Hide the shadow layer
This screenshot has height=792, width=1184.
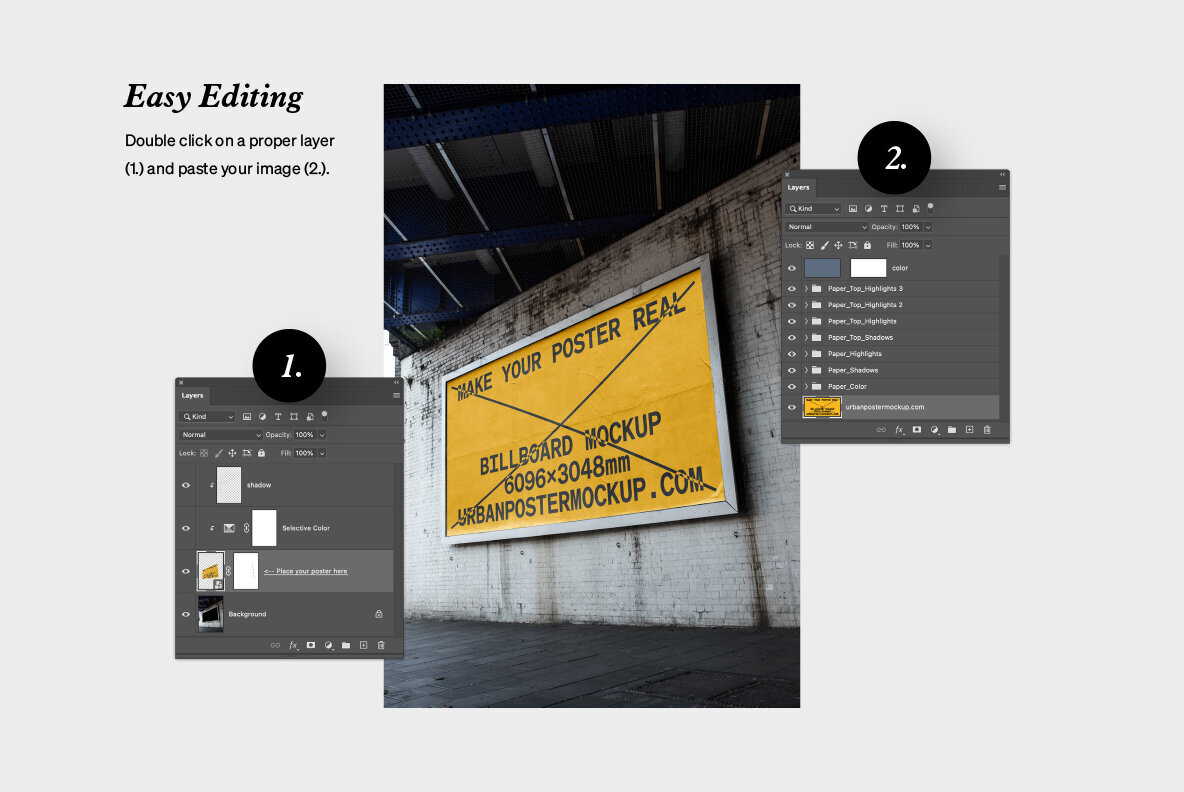pyautogui.click(x=185, y=485)
